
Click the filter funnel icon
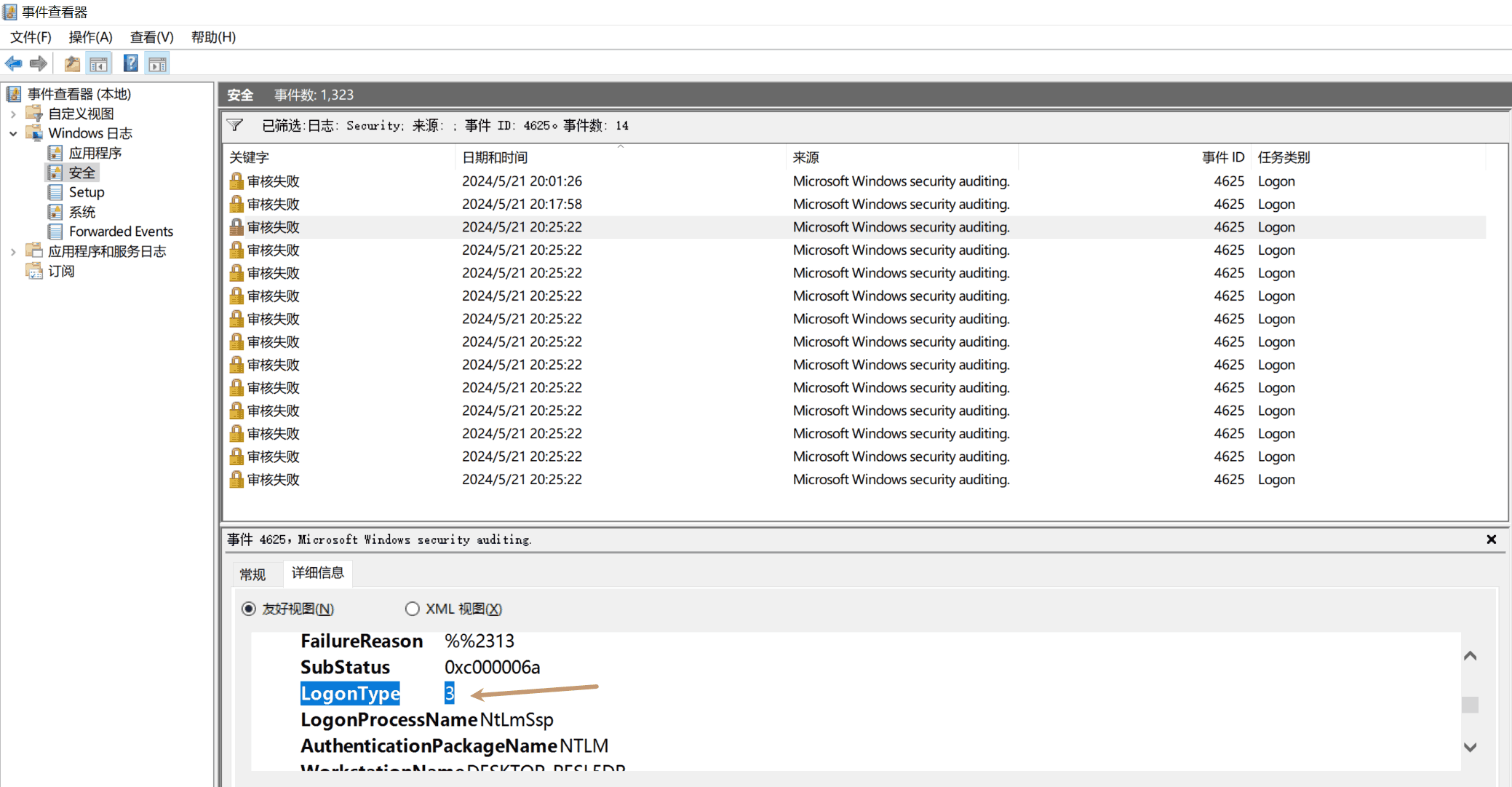pyautogui.click(x=235, y=125)
